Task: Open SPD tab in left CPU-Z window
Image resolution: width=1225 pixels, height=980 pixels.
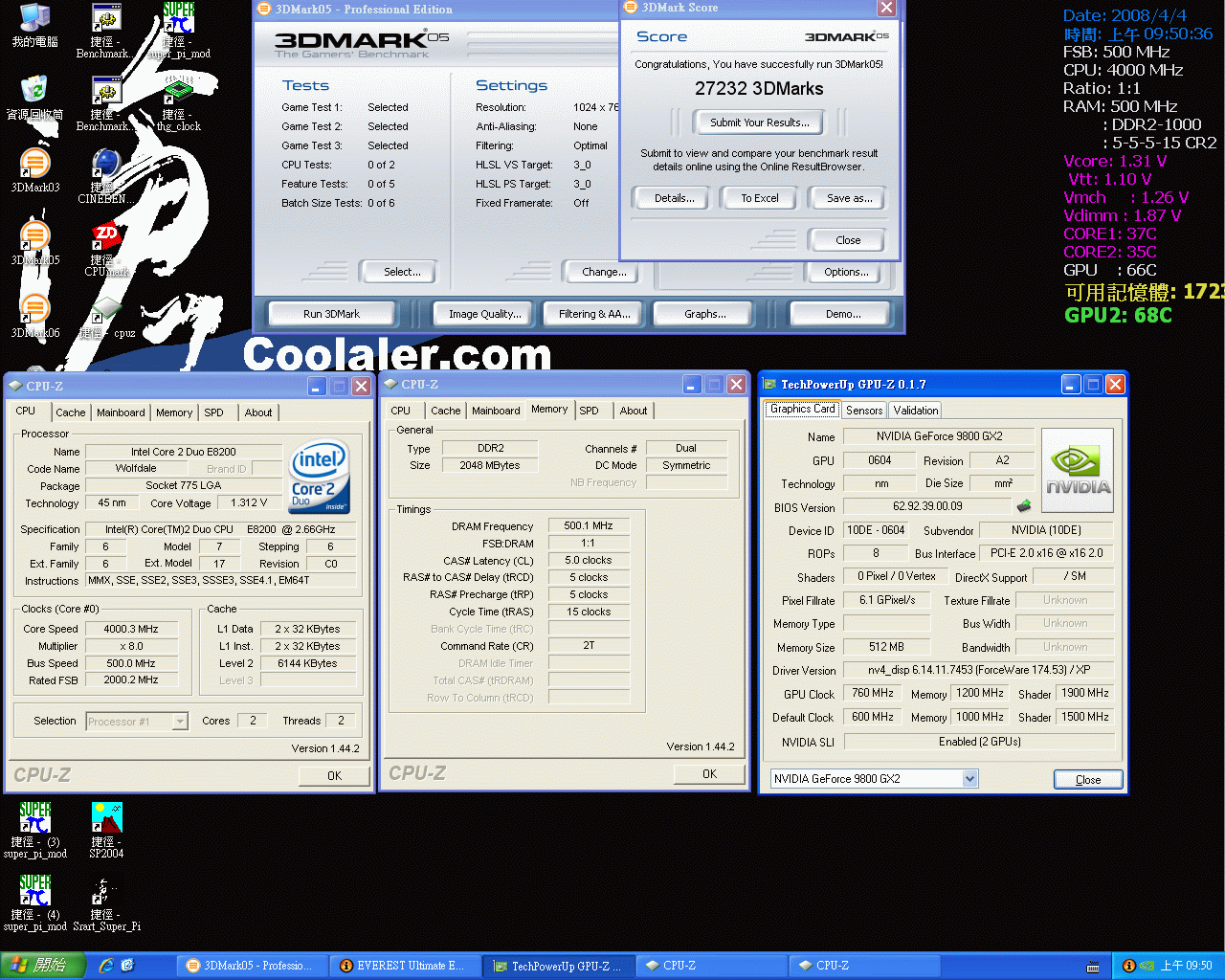Action: pyautogui.click(x=214, y=412)
